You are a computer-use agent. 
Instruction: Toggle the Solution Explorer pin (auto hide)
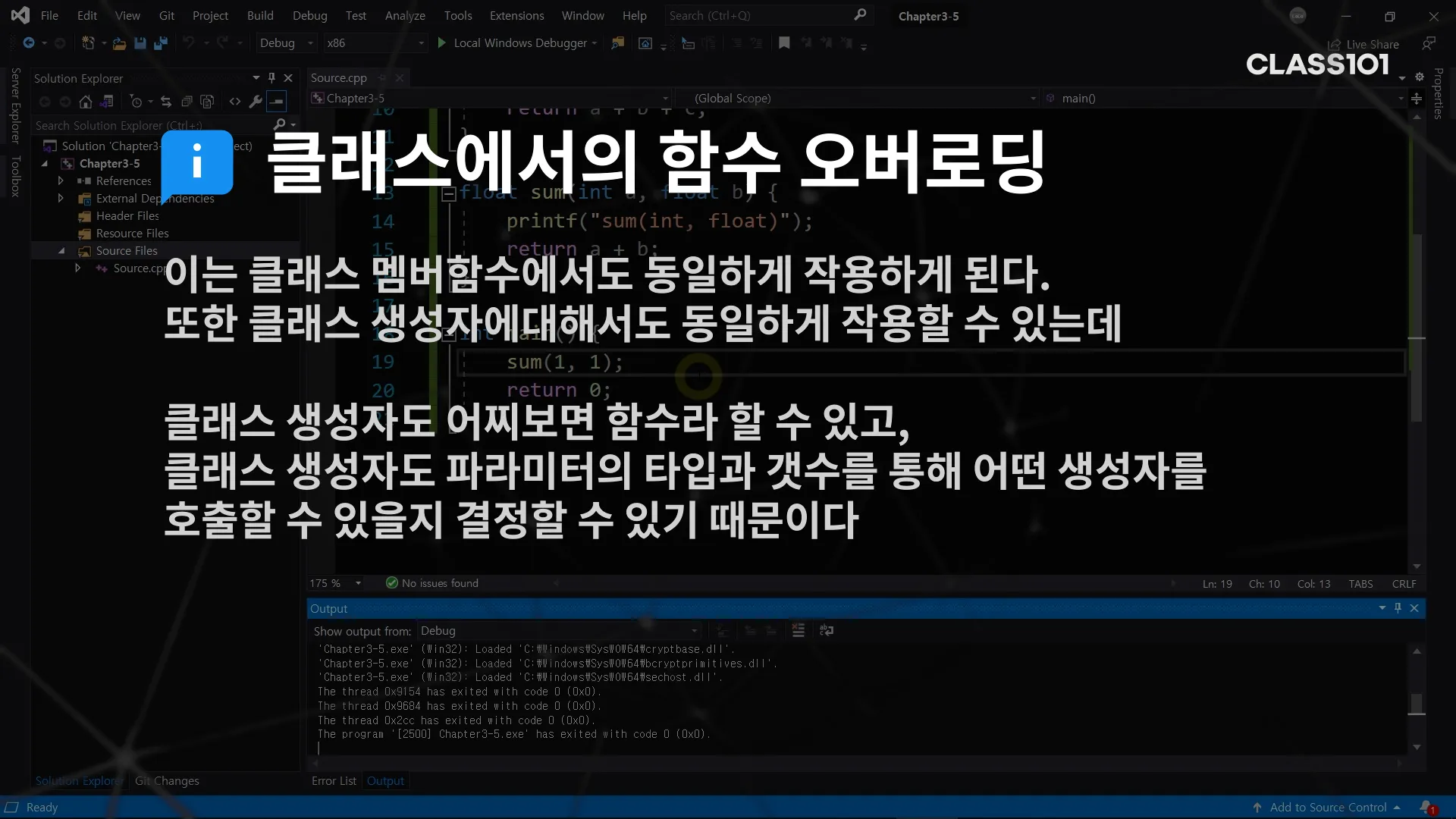(271, 78)
